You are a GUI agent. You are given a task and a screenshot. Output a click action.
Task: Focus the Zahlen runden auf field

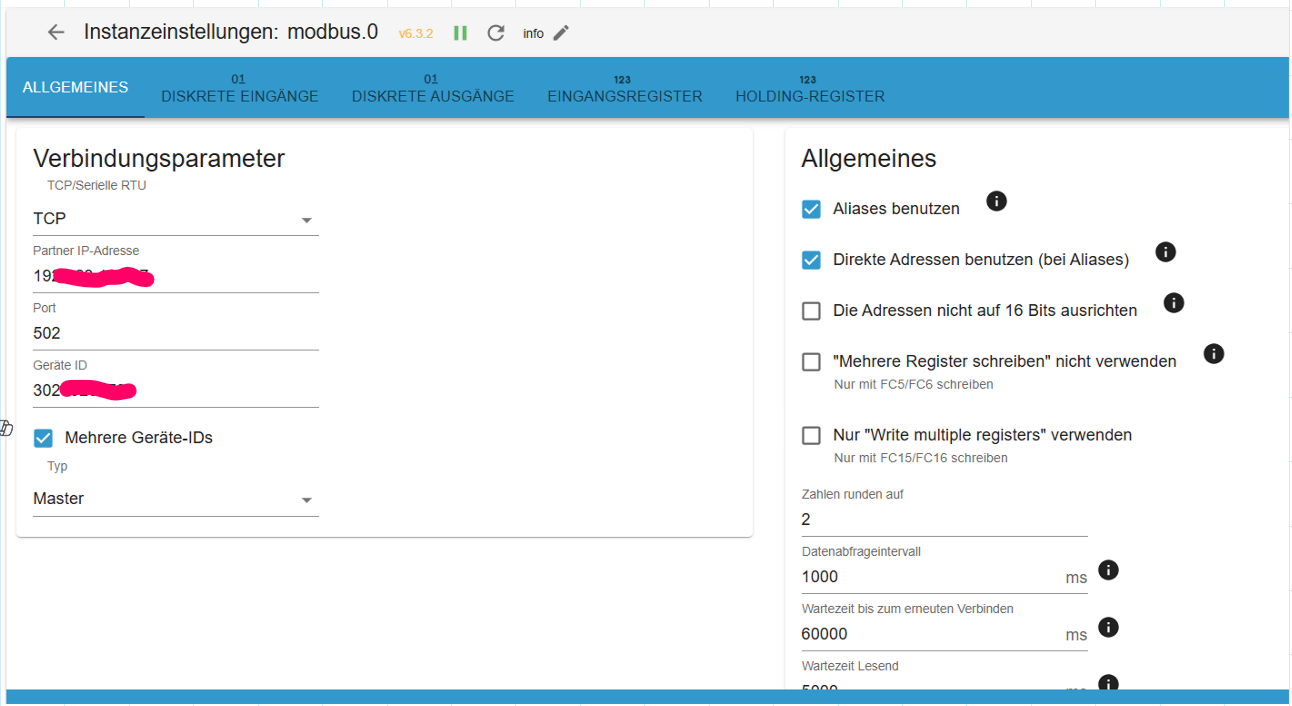click(943, 520)
